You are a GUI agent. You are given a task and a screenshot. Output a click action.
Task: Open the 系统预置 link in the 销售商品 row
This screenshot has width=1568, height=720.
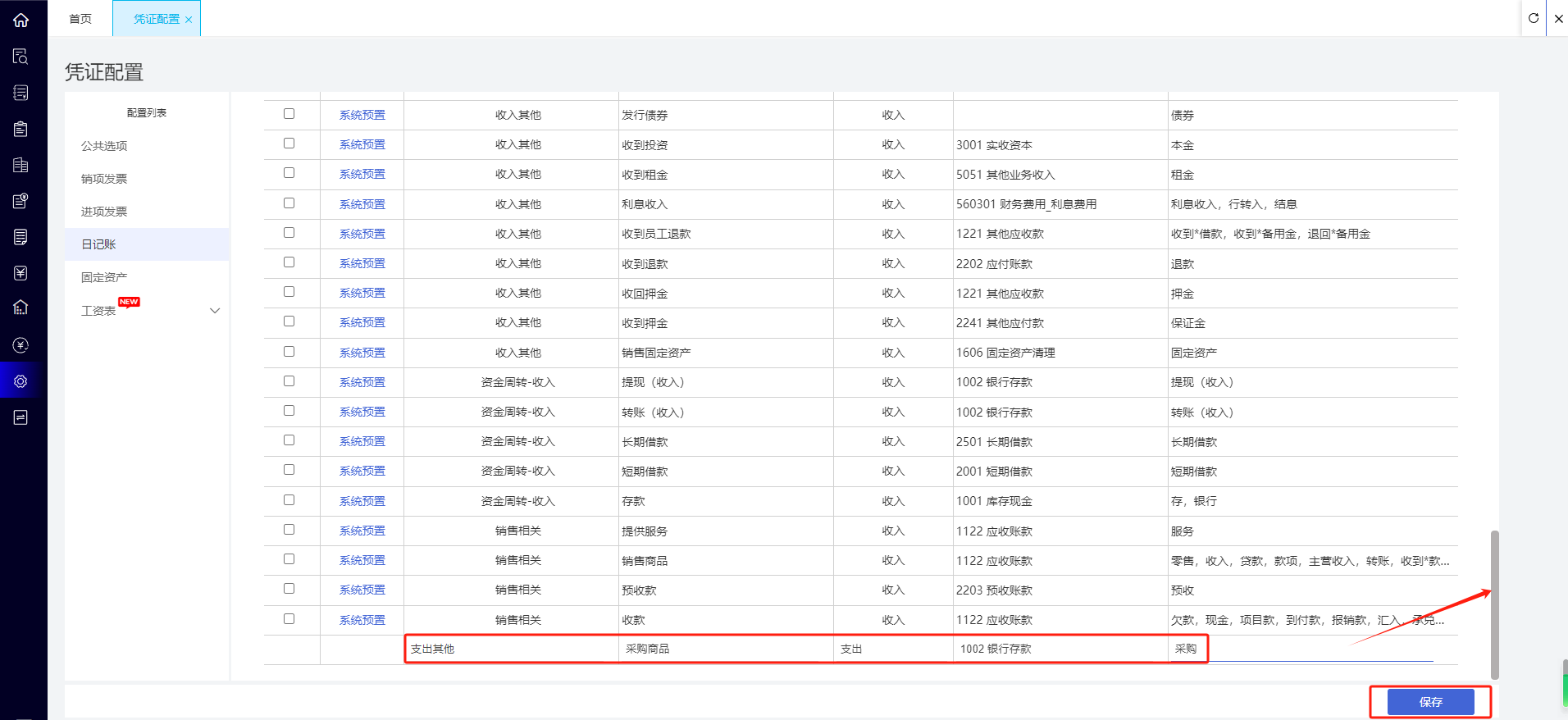[x=362, y=560]
